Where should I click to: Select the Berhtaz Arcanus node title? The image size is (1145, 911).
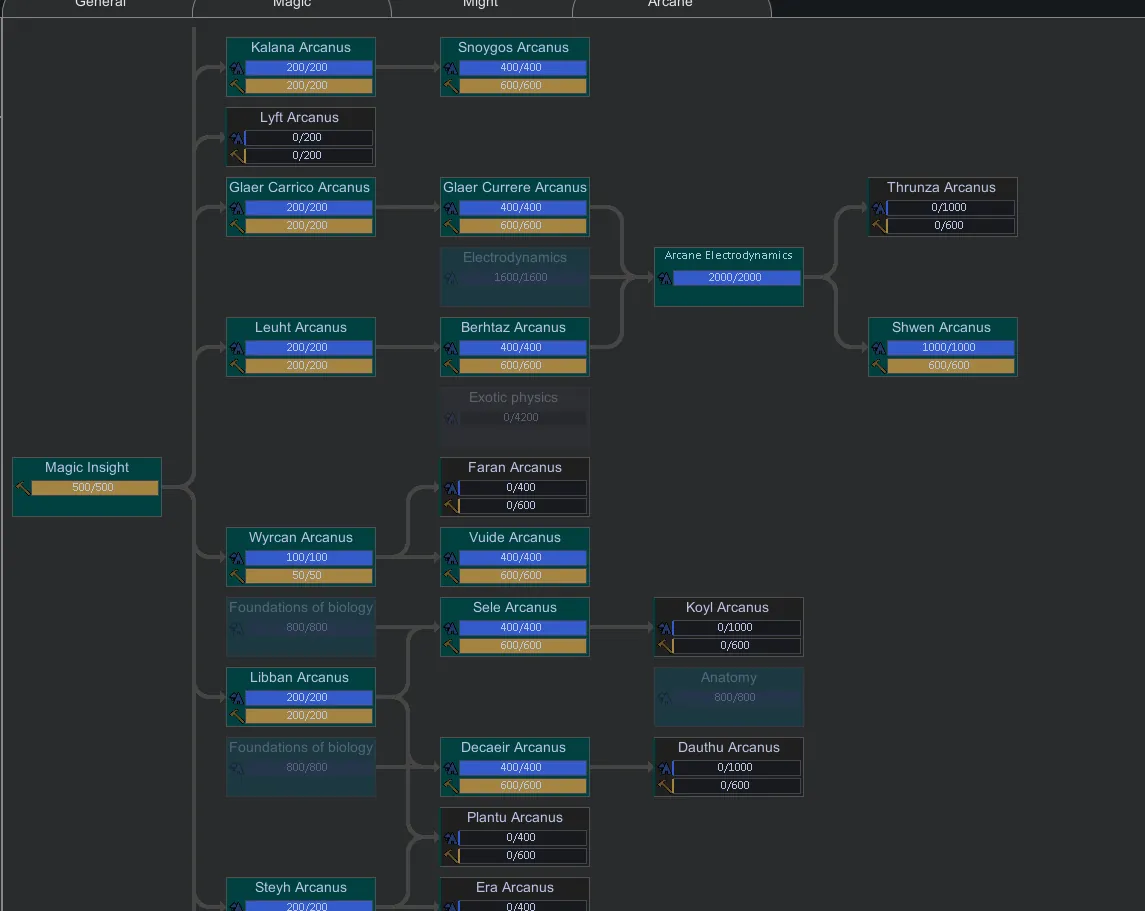coord(513,327)
